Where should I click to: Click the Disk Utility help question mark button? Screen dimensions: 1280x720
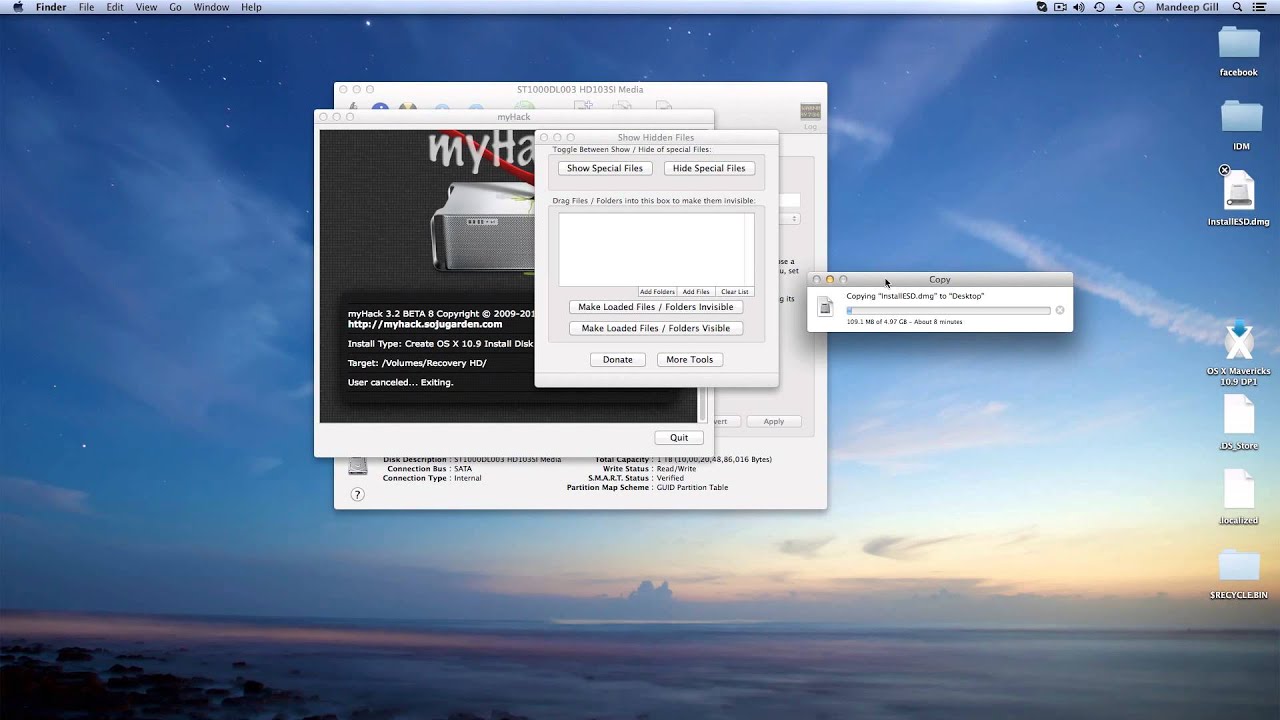(357, 494)
